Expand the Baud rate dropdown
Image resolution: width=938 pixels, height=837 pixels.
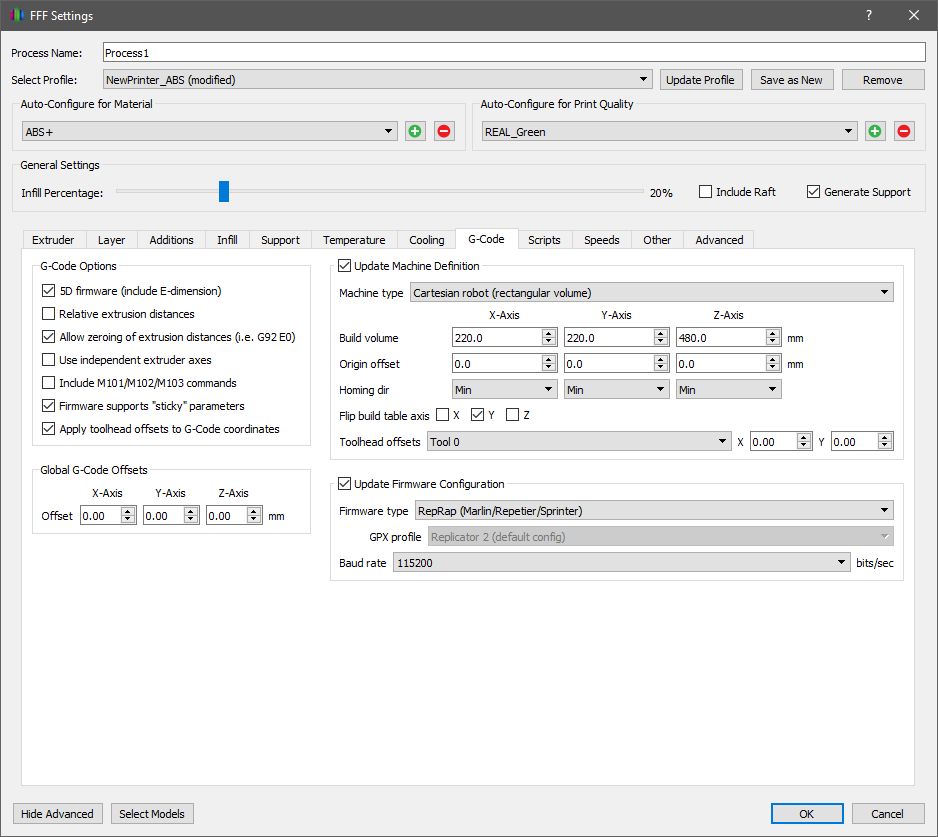click(x=620, y=563)
